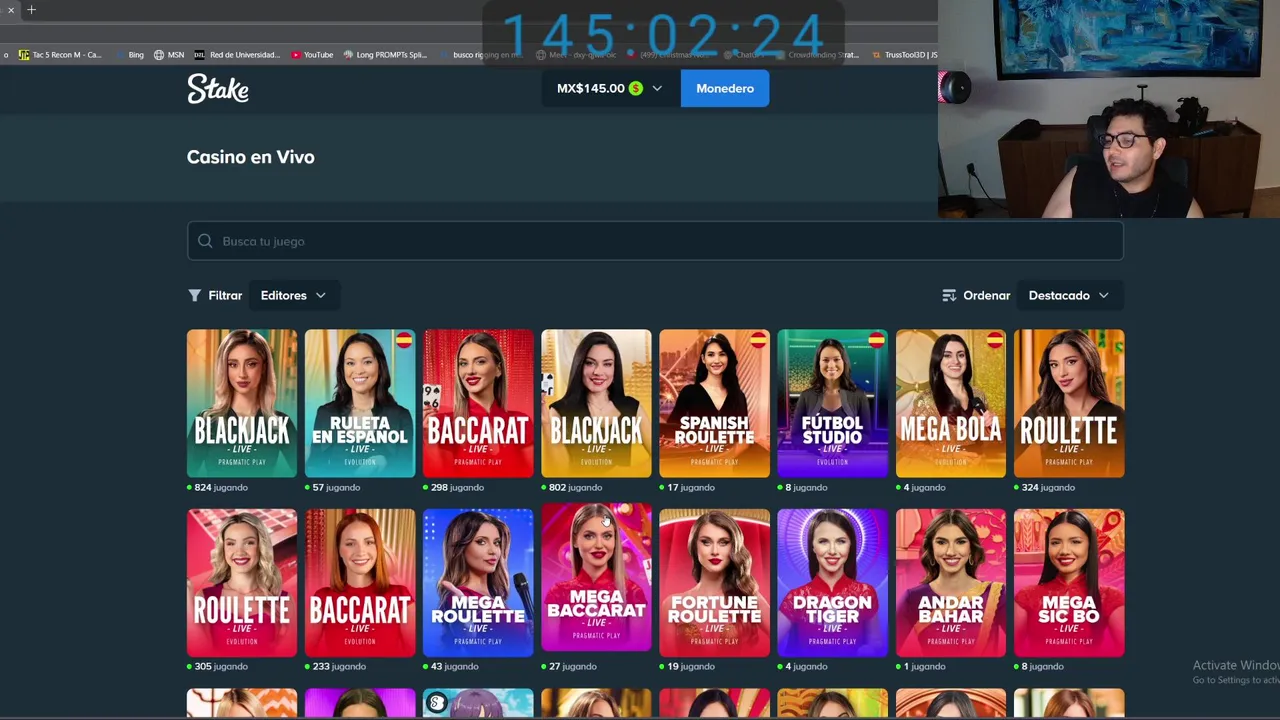Click the Ordenar label
Image resolution: width=1280 pixels, height=720 pixels.
coord(986,296)
